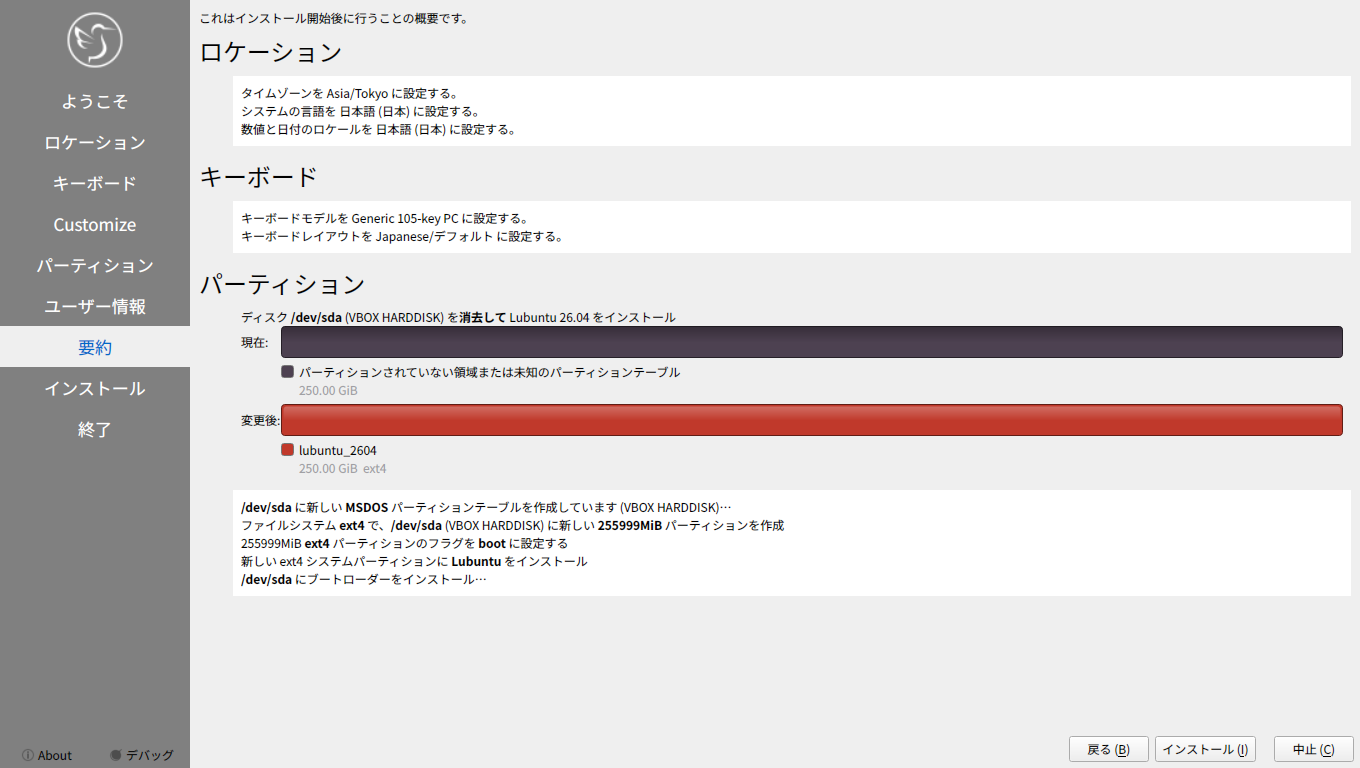Viewport: 1360px width, 768px height.
Task: Go to the パーティション step in sidebar
Action: click(95, 265)
